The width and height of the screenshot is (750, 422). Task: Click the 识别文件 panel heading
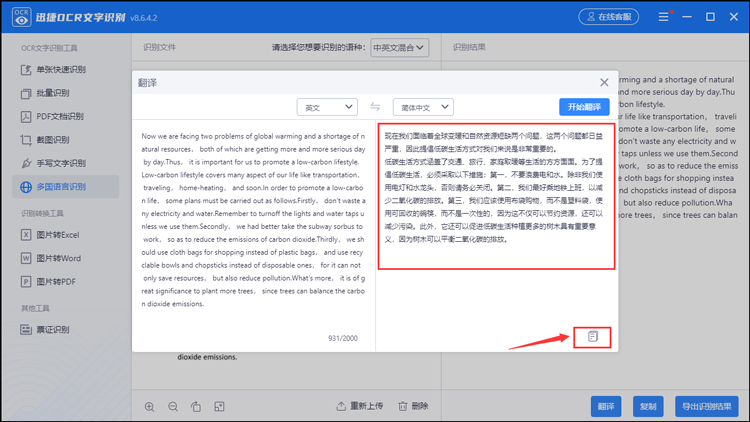(160, 47)
